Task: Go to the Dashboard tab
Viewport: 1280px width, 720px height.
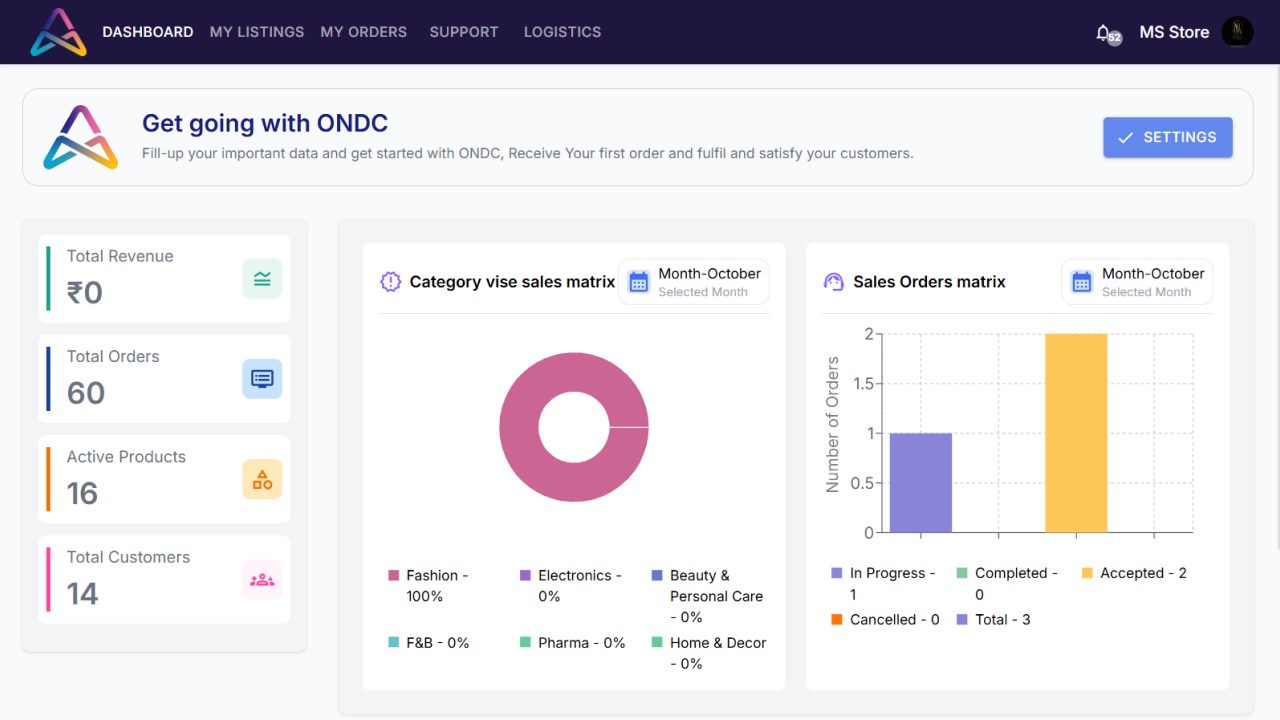Action: 148,32
